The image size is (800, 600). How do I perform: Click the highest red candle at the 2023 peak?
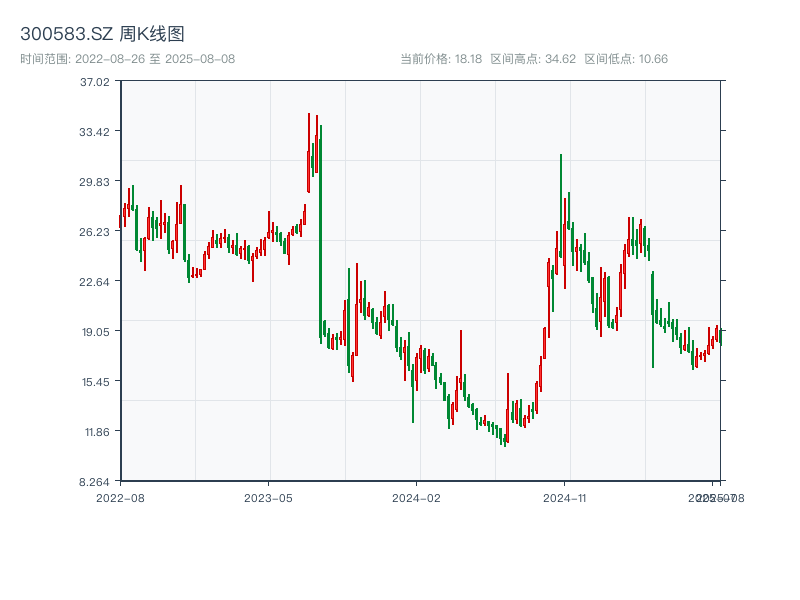309,150
